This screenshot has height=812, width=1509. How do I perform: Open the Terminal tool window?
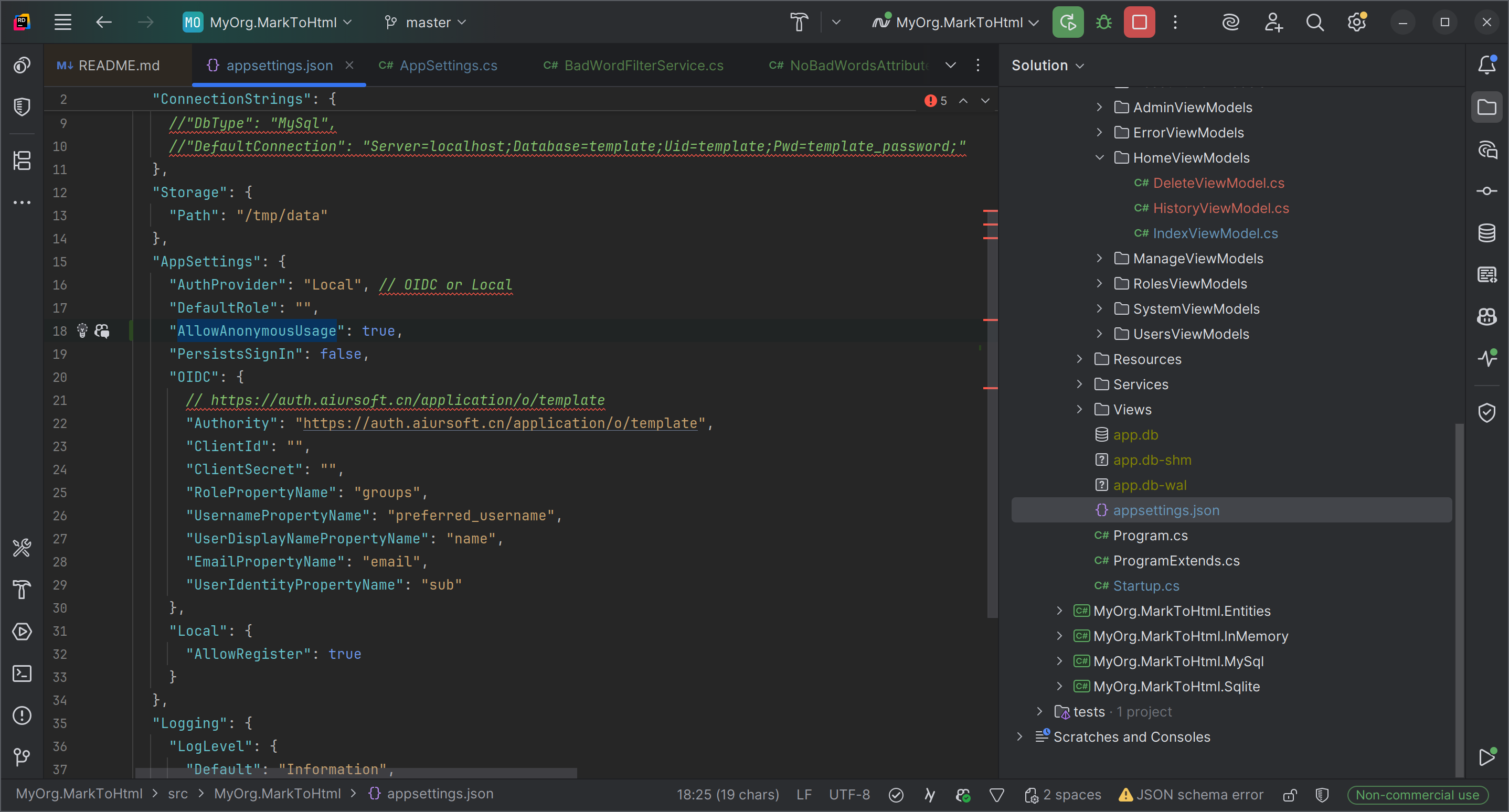click(22, 673)
